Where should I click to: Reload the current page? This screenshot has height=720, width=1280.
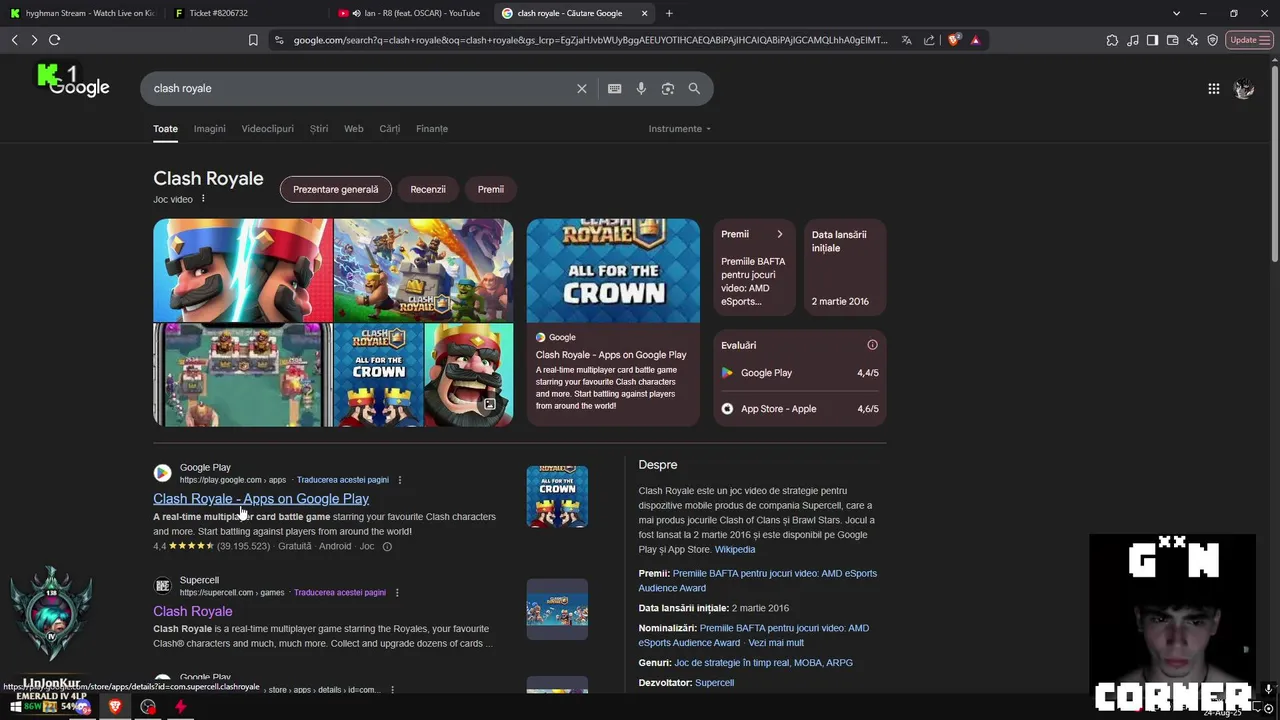pos(54,40)
